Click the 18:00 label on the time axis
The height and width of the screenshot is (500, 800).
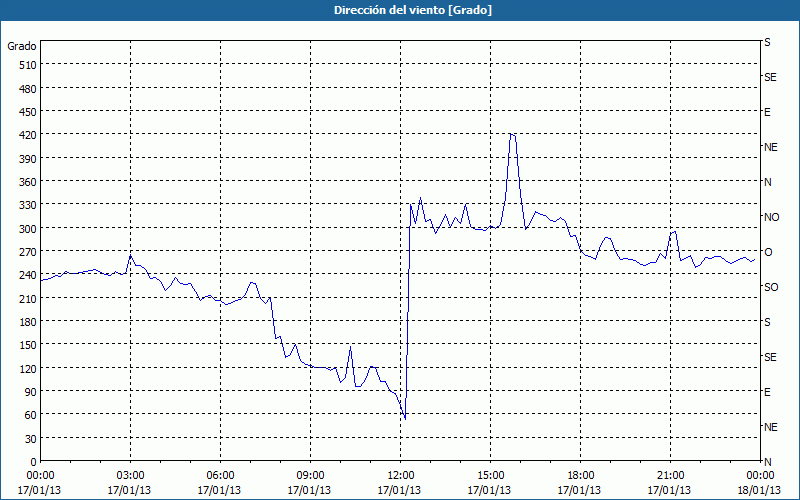580,476
